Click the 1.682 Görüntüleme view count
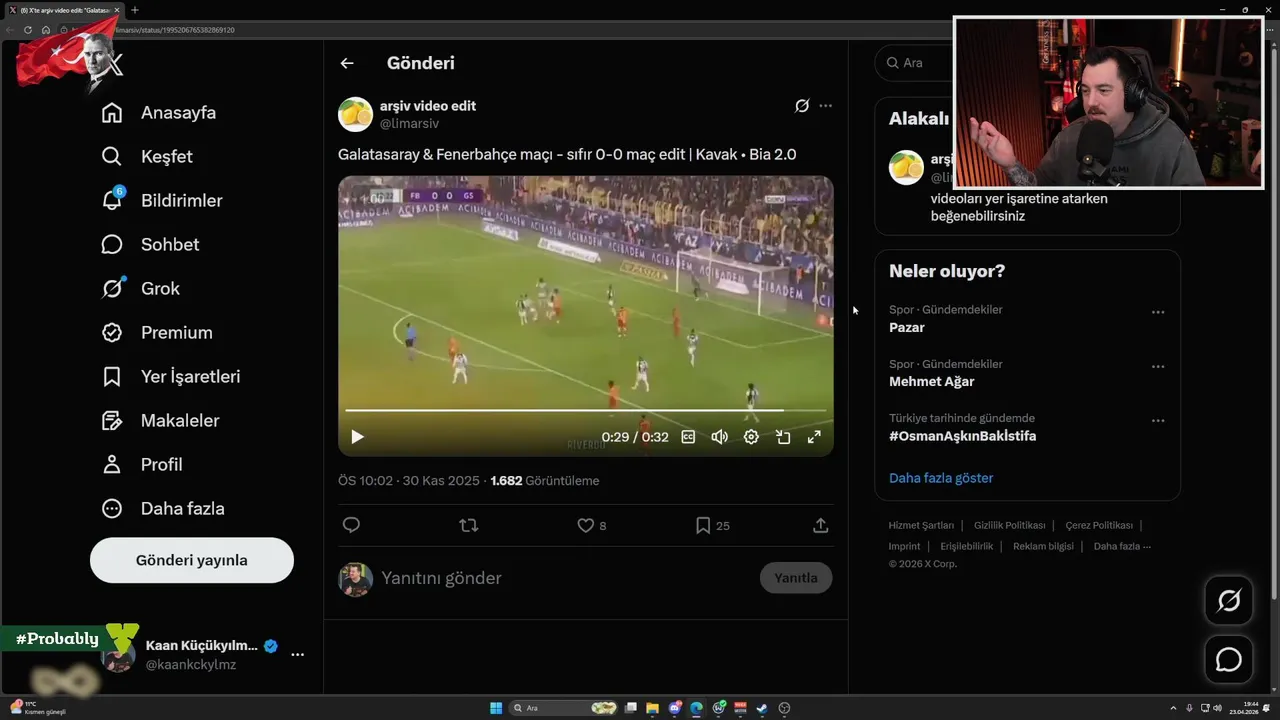 [x=545, y=481]
